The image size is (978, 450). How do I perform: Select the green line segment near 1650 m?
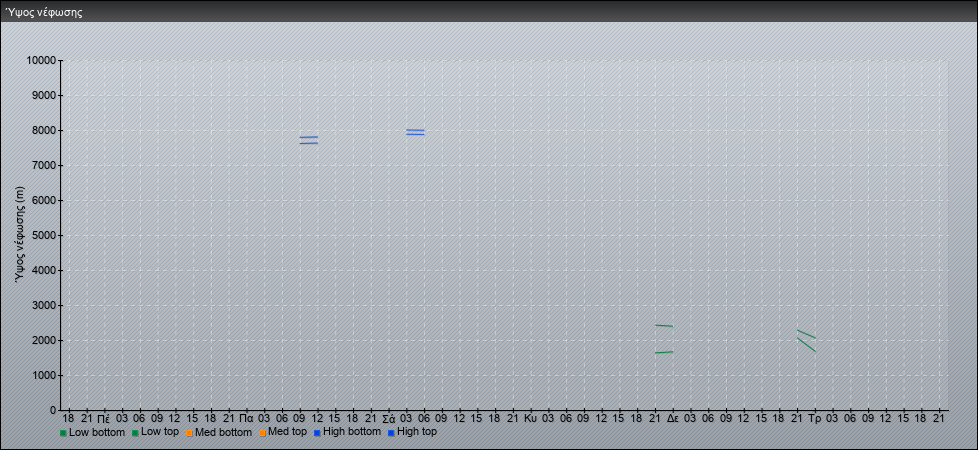(x=664, y=352)
